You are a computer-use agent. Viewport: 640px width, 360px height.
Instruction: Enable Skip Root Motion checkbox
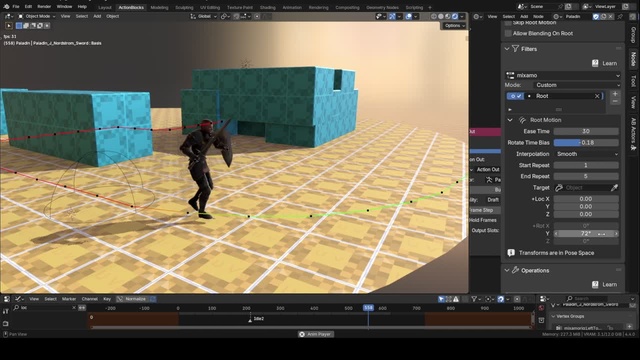coord(508,23)
